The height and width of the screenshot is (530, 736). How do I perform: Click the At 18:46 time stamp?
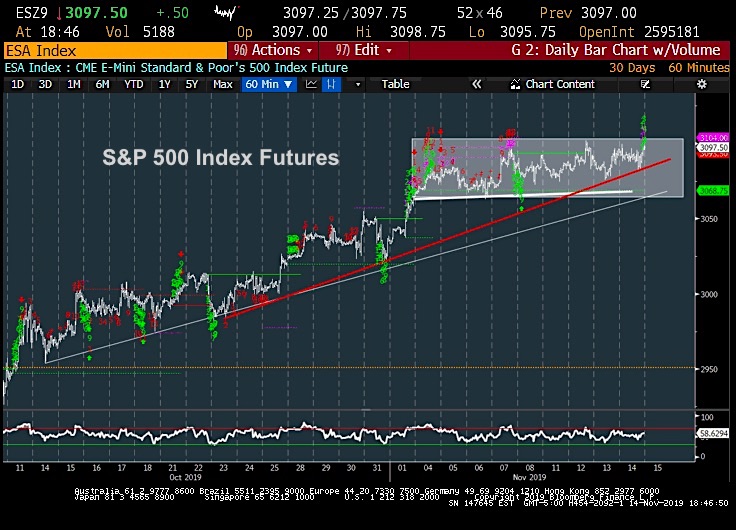coord(47,32)
